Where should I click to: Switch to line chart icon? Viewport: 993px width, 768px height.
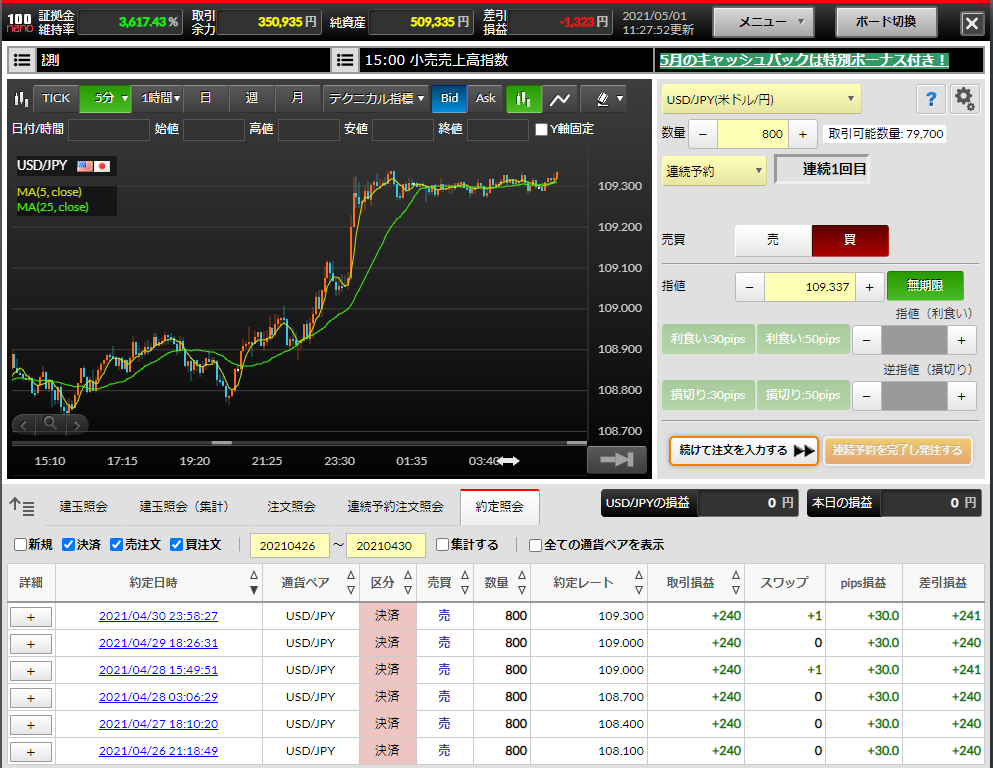tap(560, 99)
